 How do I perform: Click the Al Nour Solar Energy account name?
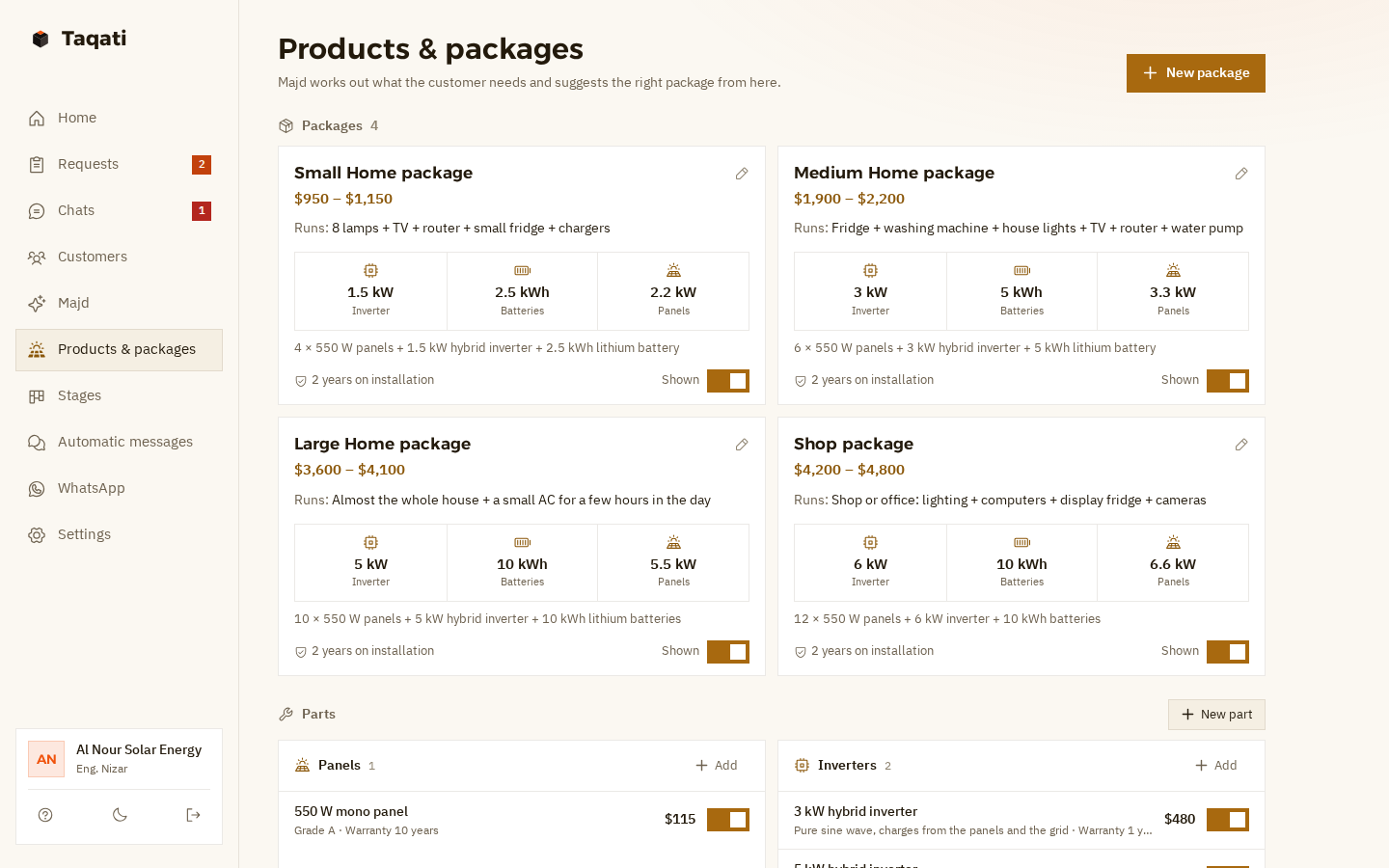pos(139,749)
